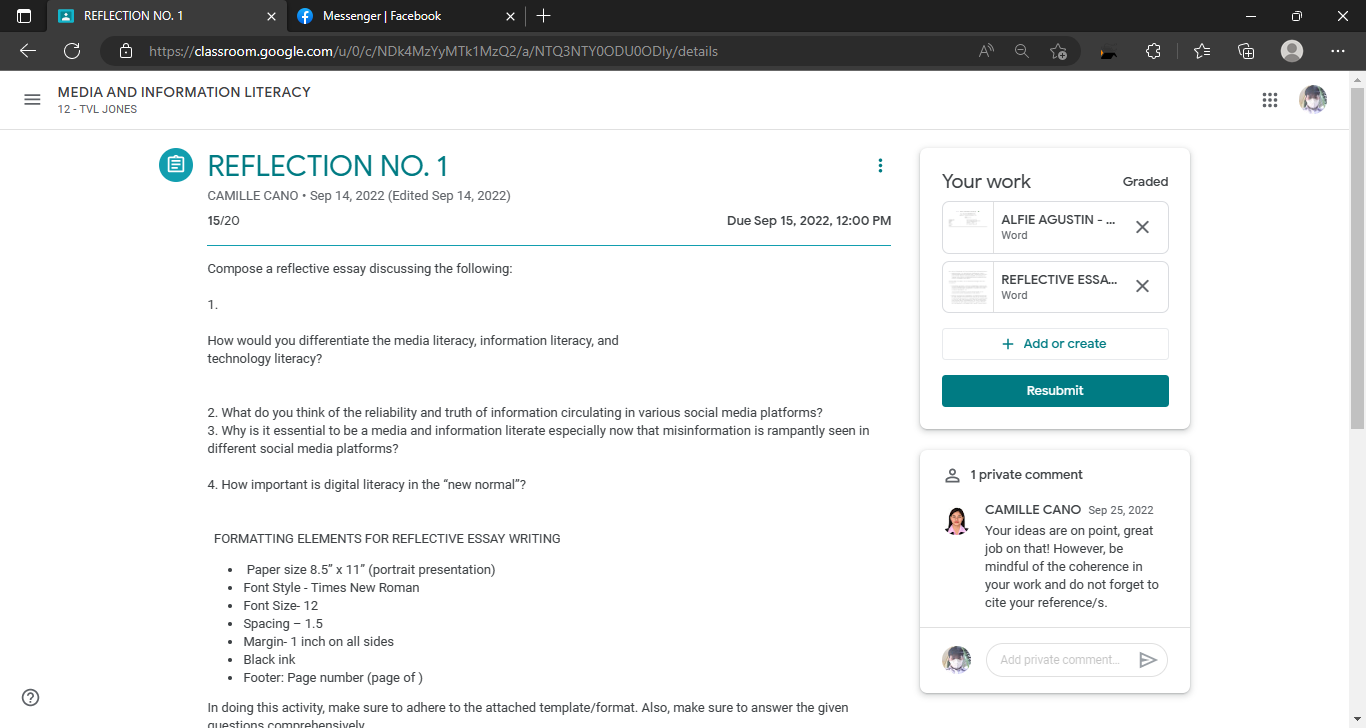Click the Add private comment field

tap(1061, 660)
